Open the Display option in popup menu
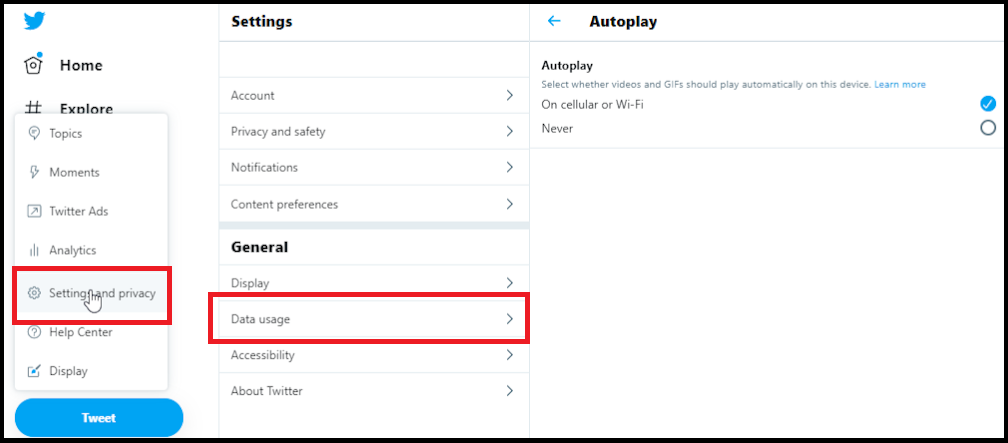This screenshot has height=443, width=1008. [69, 371]
